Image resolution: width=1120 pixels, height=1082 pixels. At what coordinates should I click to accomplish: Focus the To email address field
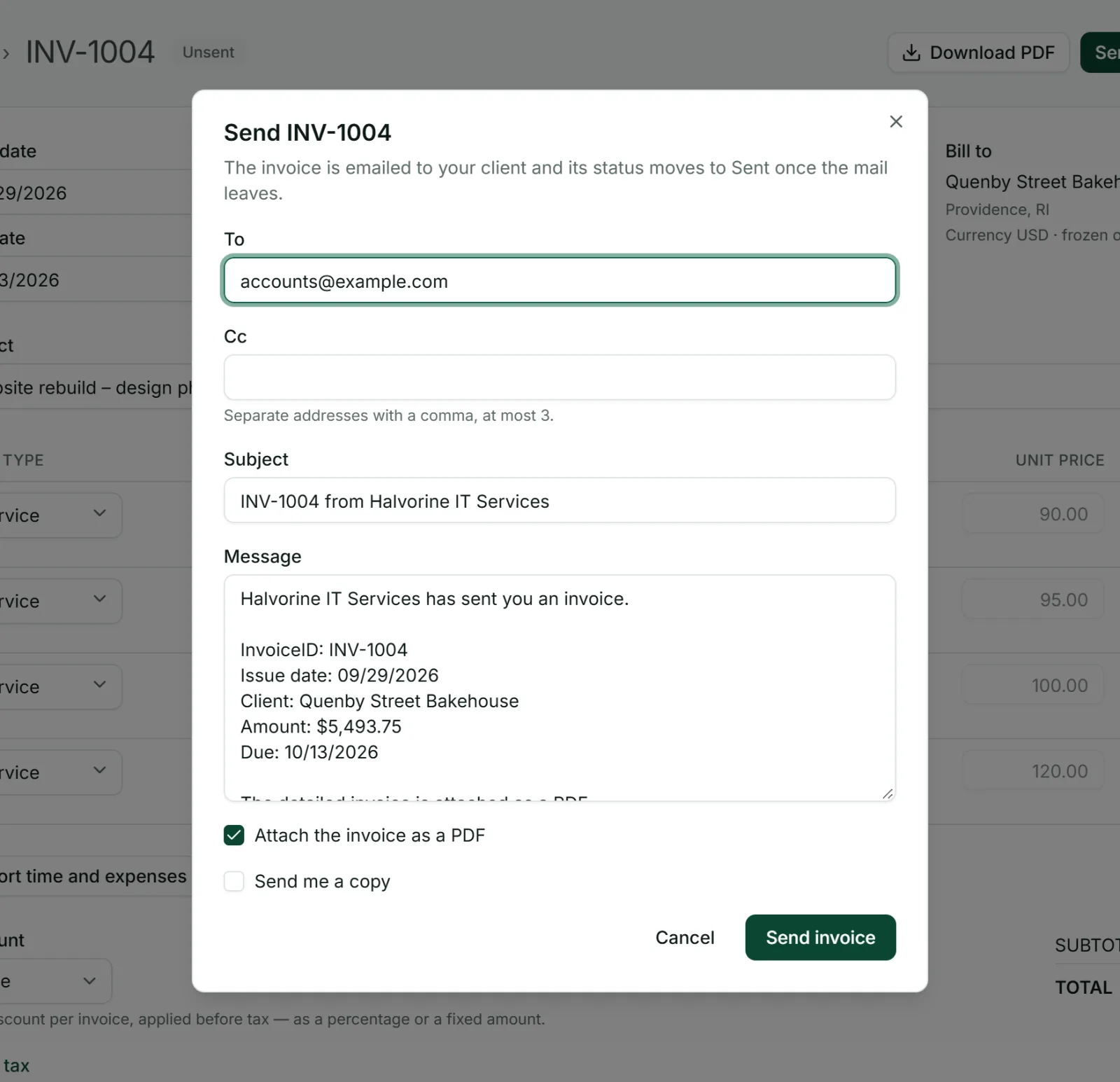point(560,281)
